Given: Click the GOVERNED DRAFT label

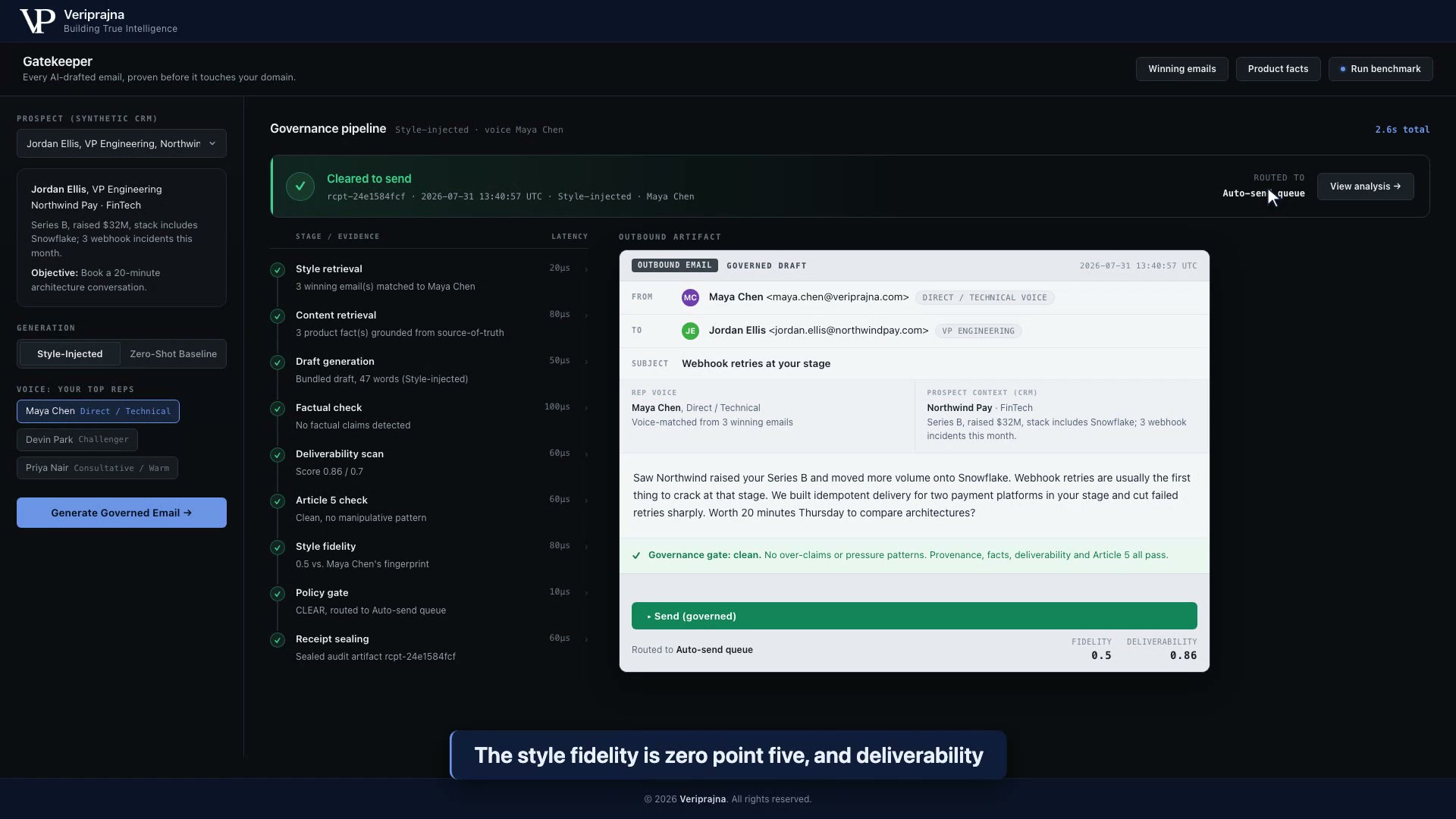Looking at the screenshot, I should pyautogui.click(x=766, y=266).
